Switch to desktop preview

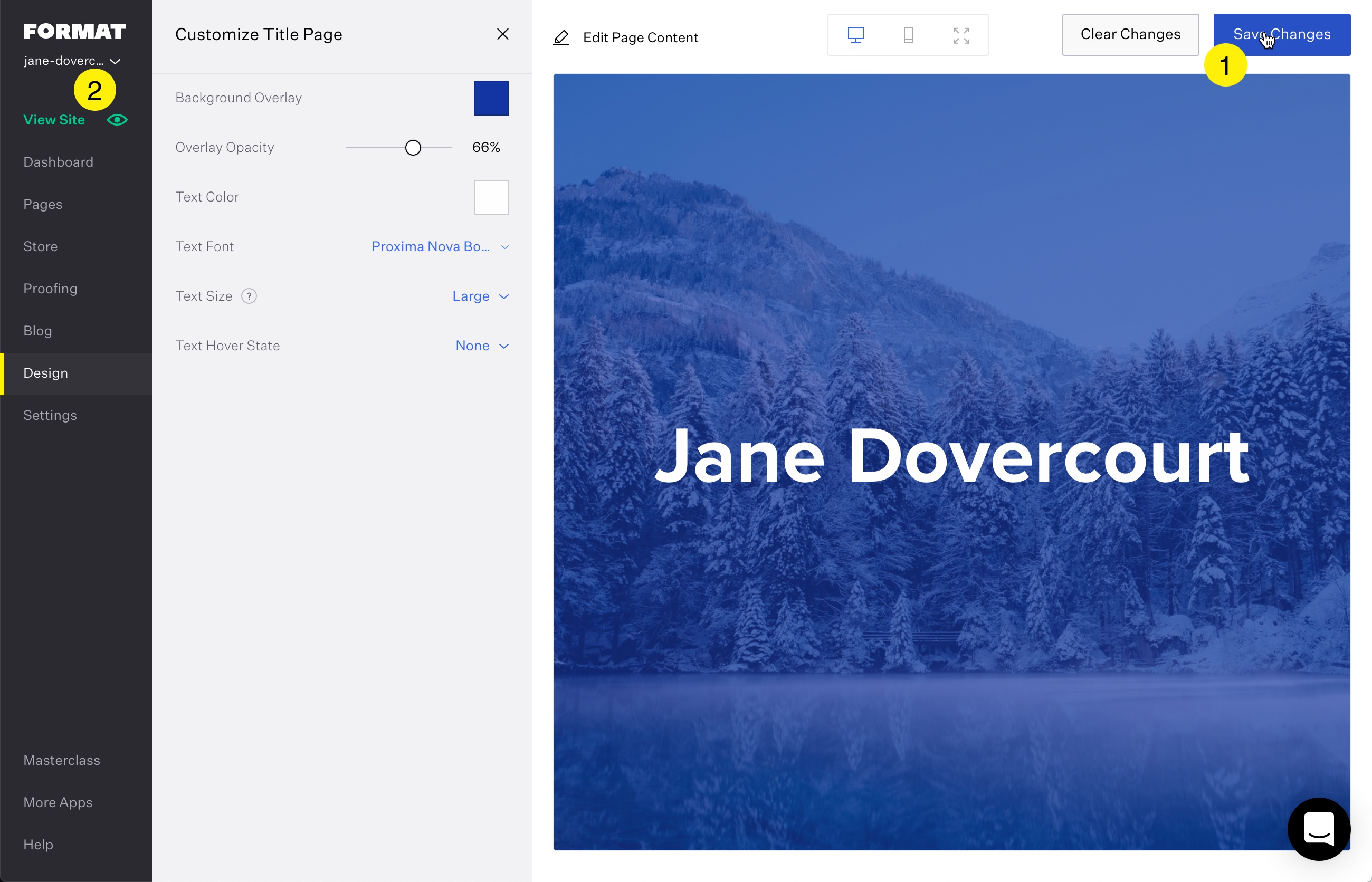[856, 35]
